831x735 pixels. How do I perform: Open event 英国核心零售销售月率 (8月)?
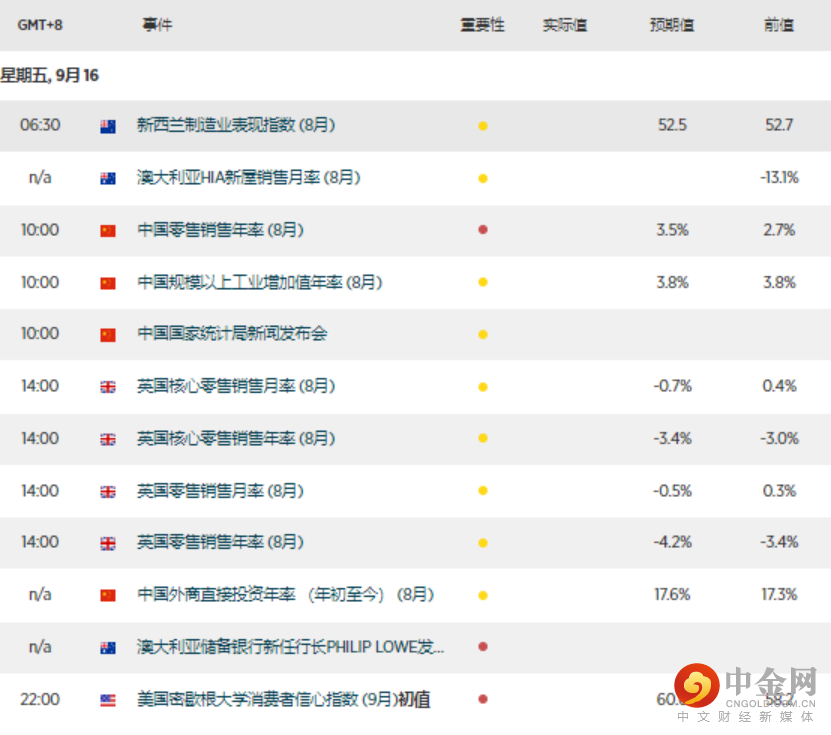tap(236, 386)
